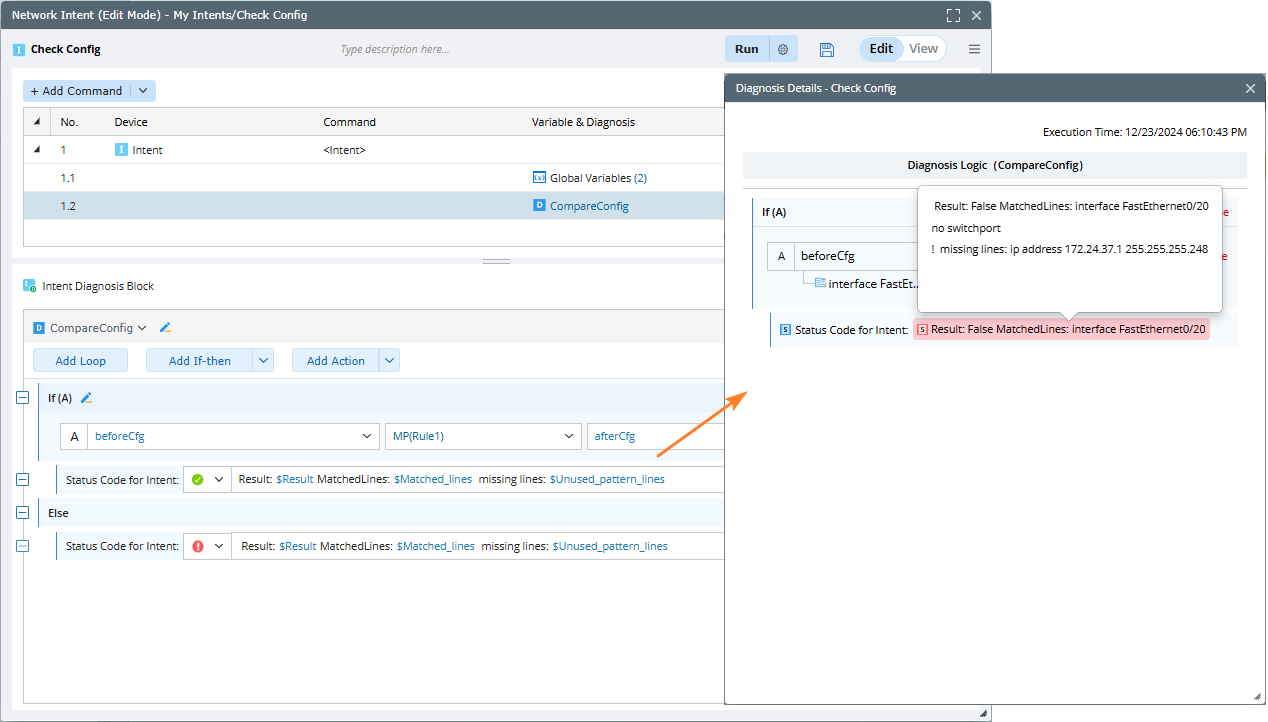Click the save disk icon
Viewport: 1268px width, 722px height.
point(826,49)
